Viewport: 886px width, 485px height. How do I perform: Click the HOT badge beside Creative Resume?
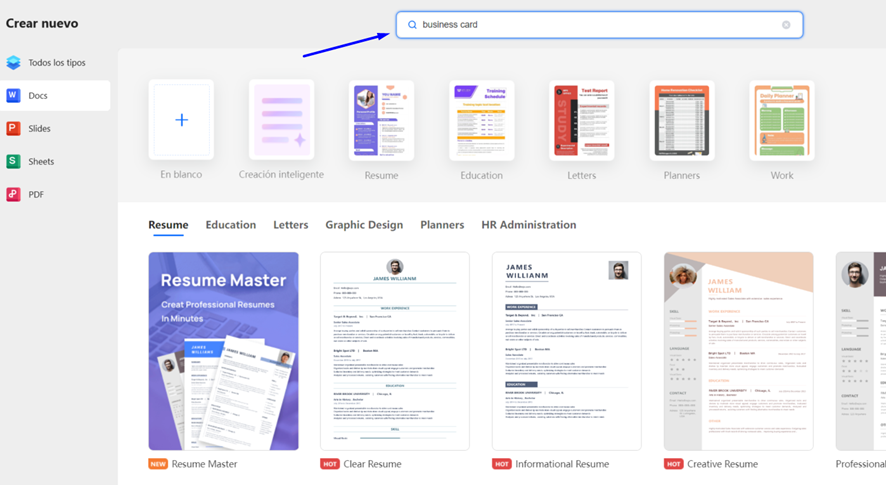click(674, 464)
